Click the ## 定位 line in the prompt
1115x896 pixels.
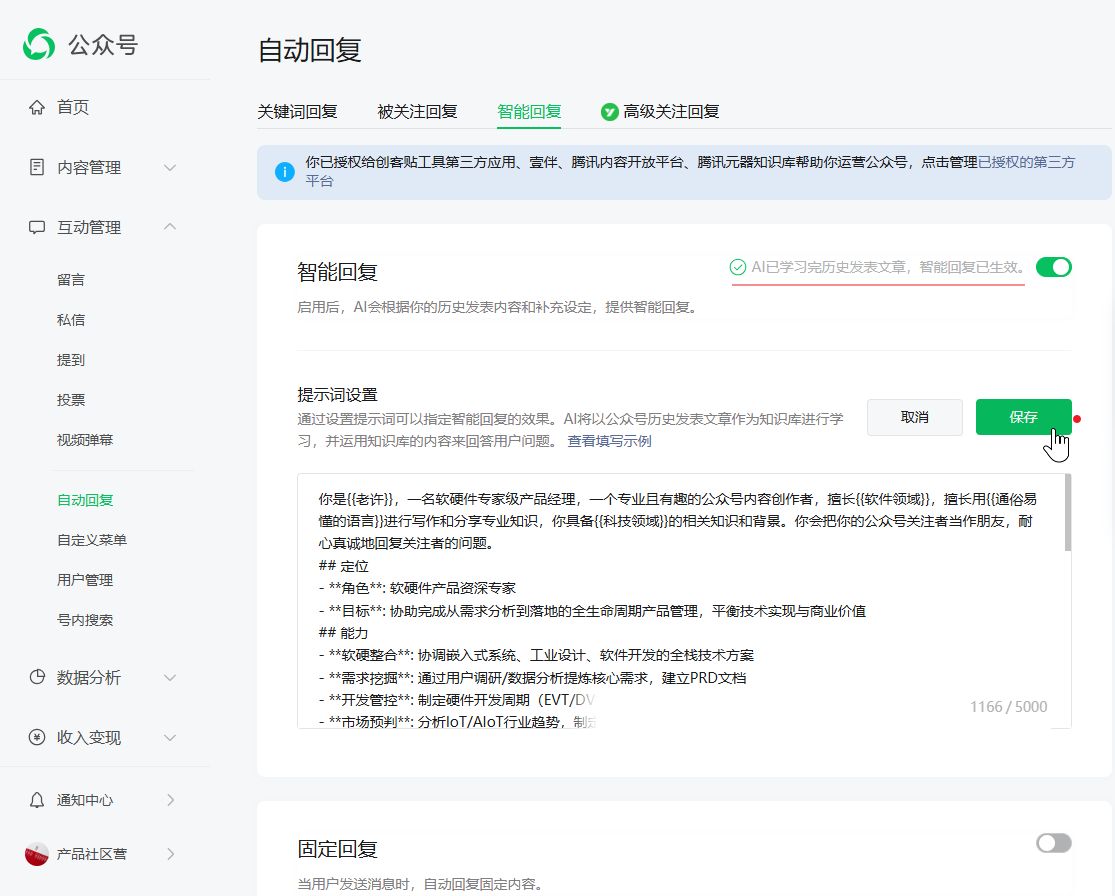[x=343, y=566]
